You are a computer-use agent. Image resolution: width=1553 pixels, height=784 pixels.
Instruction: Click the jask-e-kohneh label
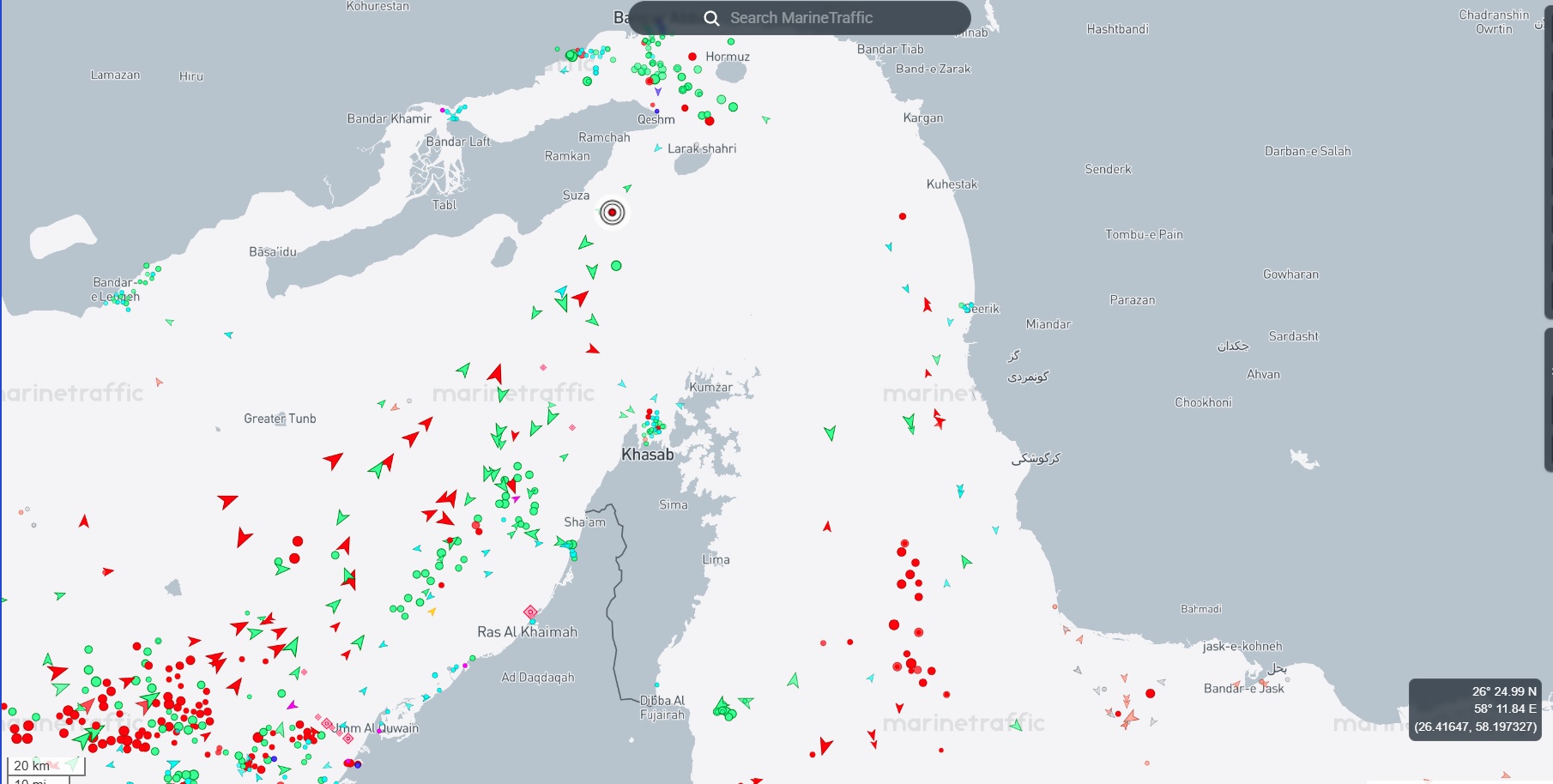1242,647
